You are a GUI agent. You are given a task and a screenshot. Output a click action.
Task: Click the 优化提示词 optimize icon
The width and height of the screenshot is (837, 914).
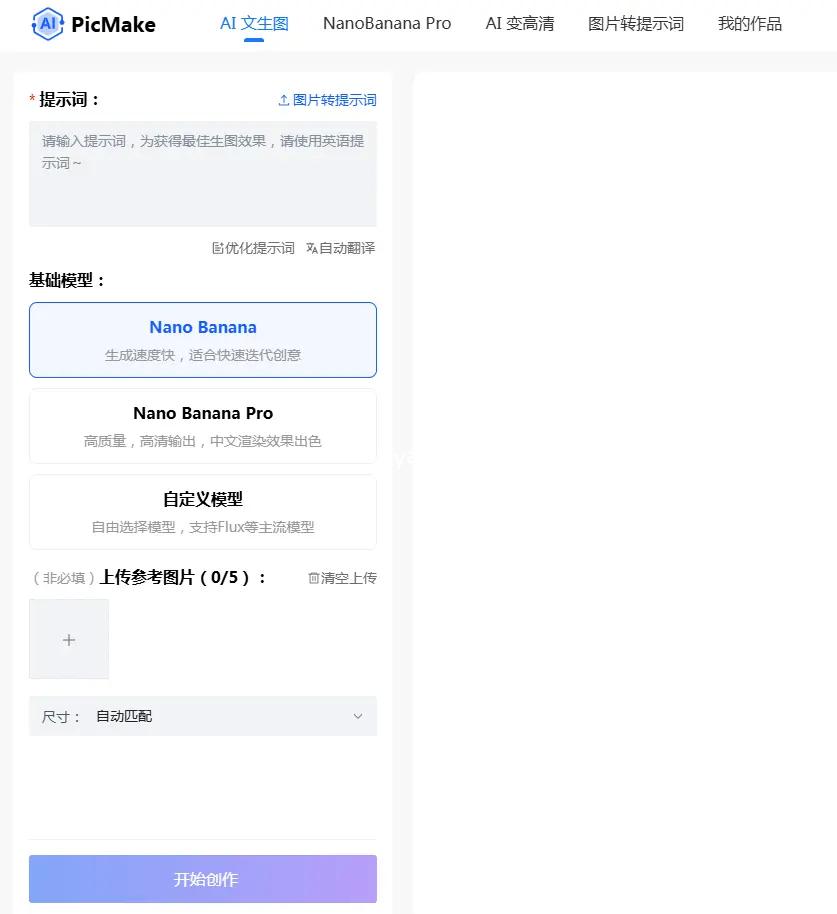tap(218, 248)
